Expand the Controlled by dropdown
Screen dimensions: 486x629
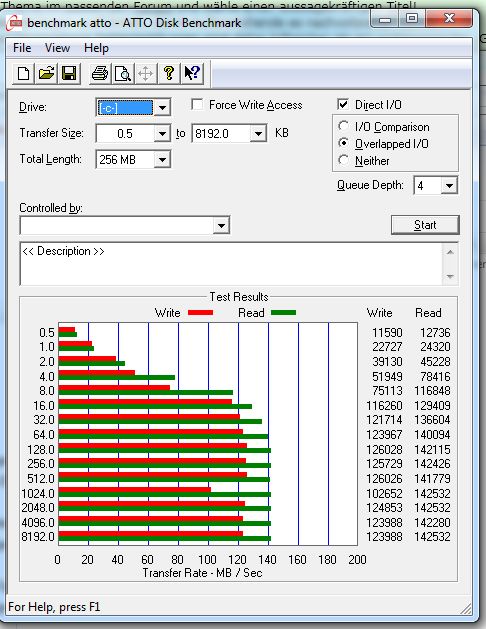click(221, 225)
